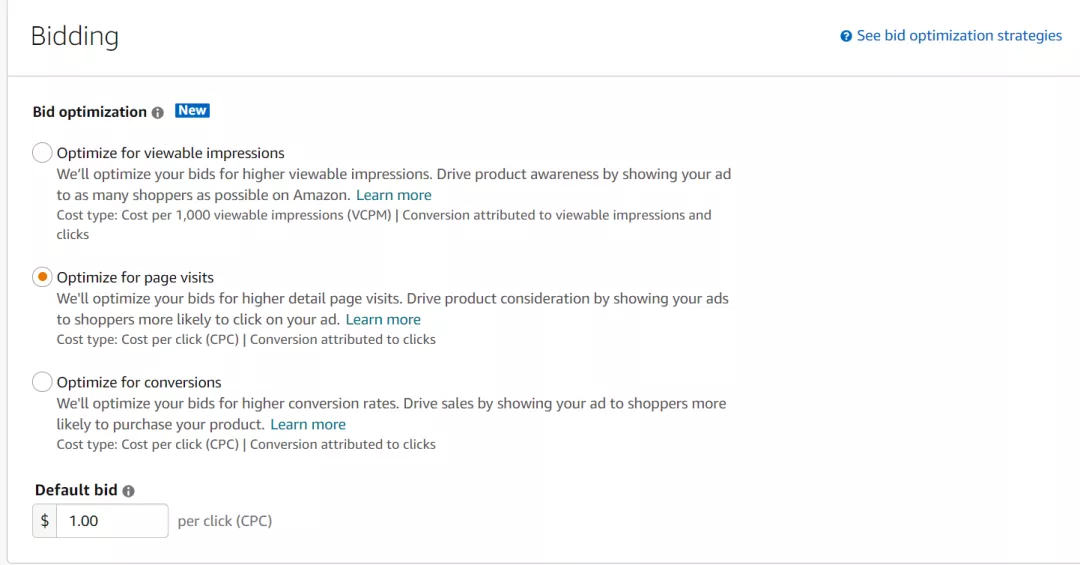Click the info icon beside Bid optimization
The width and height of the screenshot is (1080, 565).
coord(158,113)
